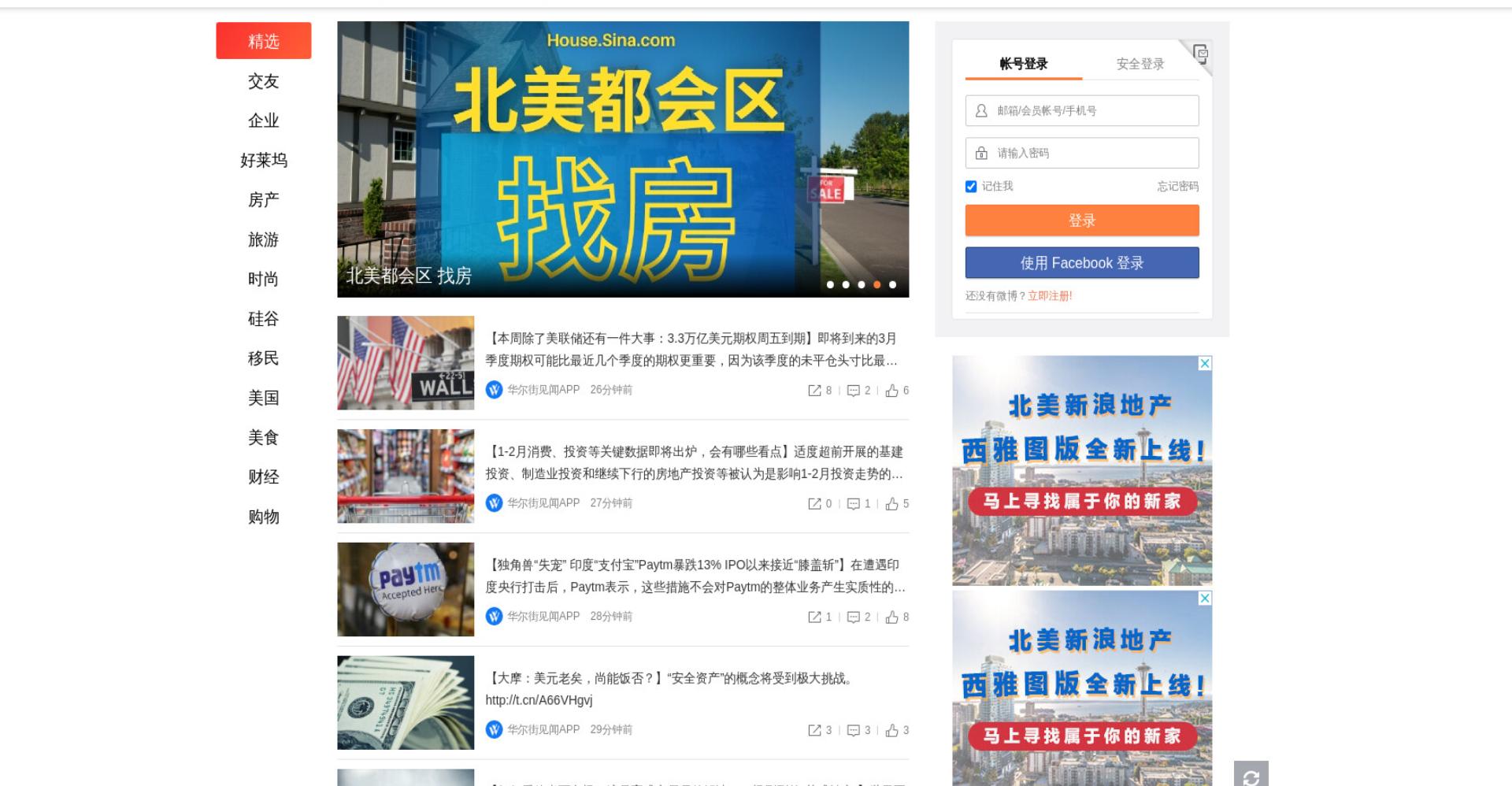Go to the 美食 section
Screen dimensions: 1512x786
coord(264,438)
